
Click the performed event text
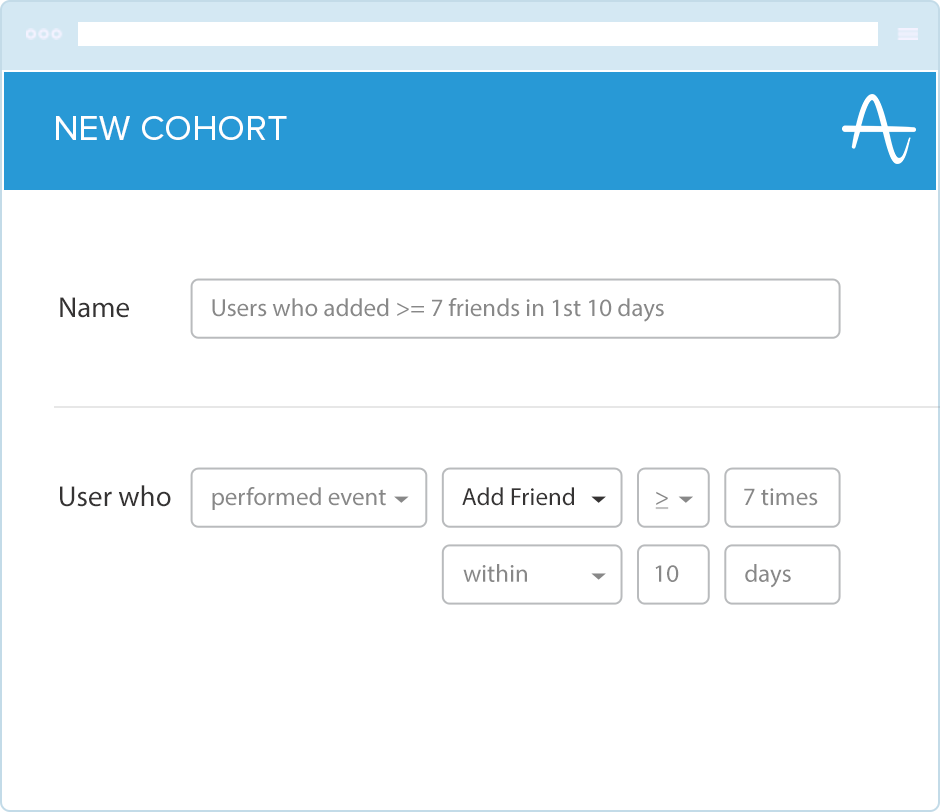click(298, 498)
